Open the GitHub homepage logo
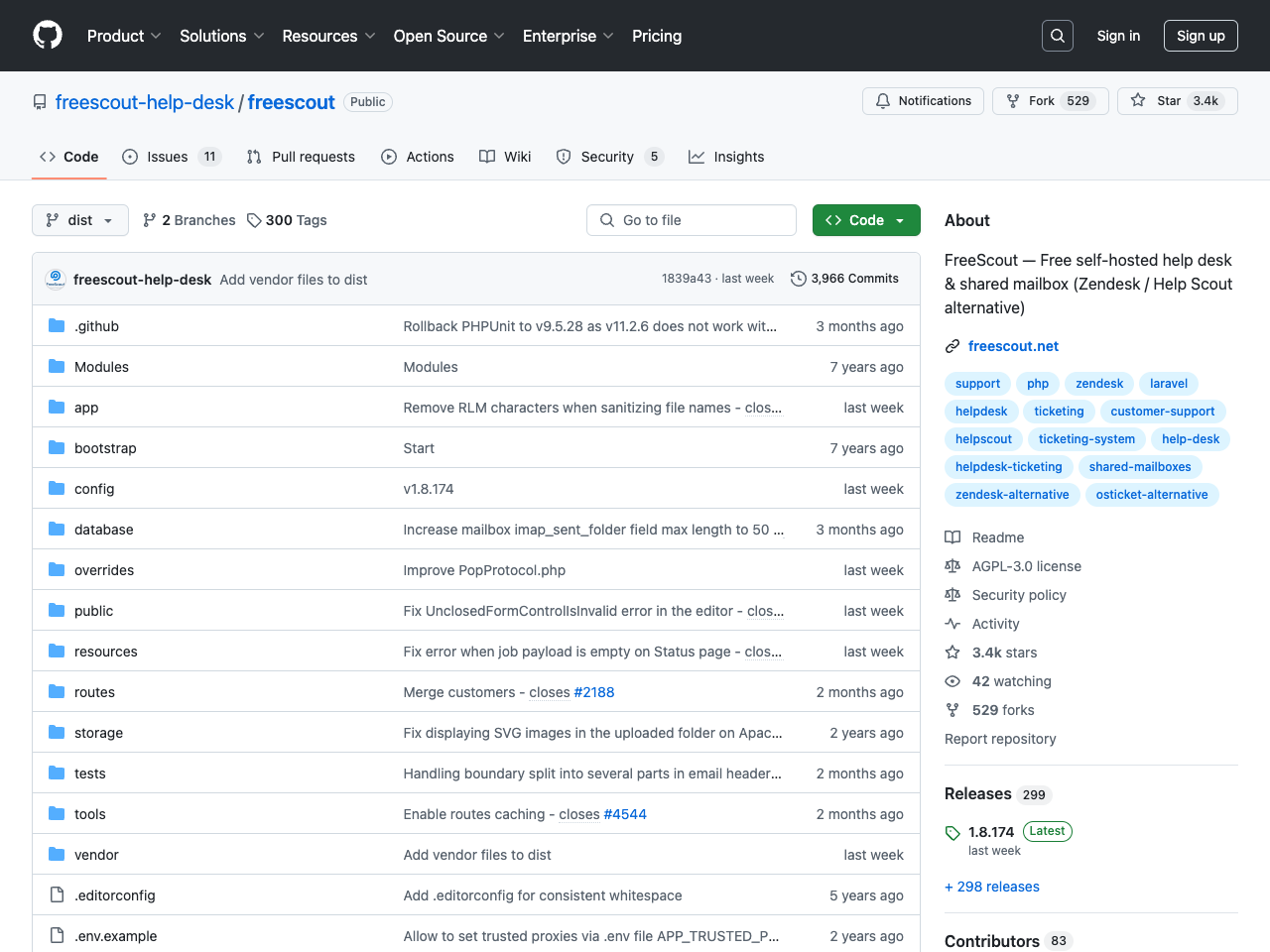 (48, 36)
